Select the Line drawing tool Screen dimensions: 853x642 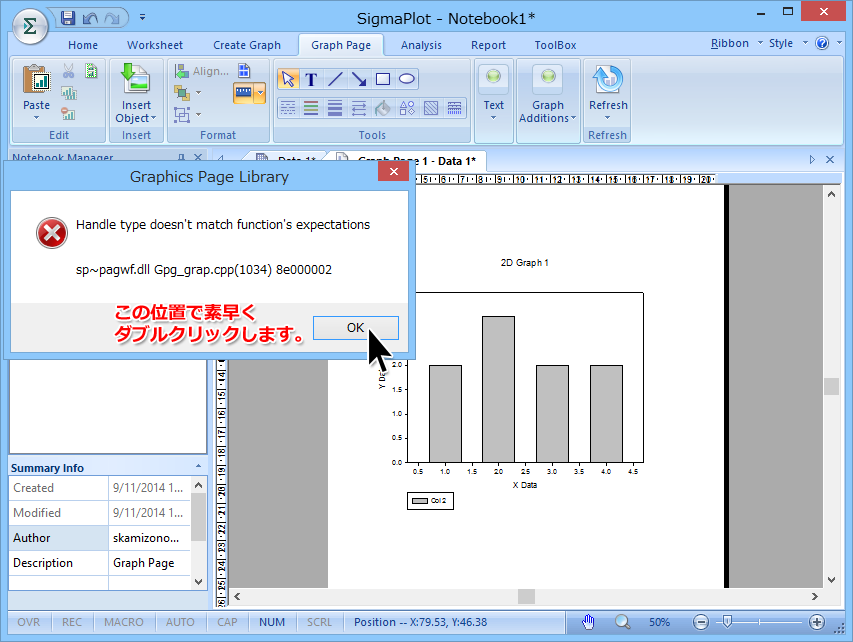335,79
